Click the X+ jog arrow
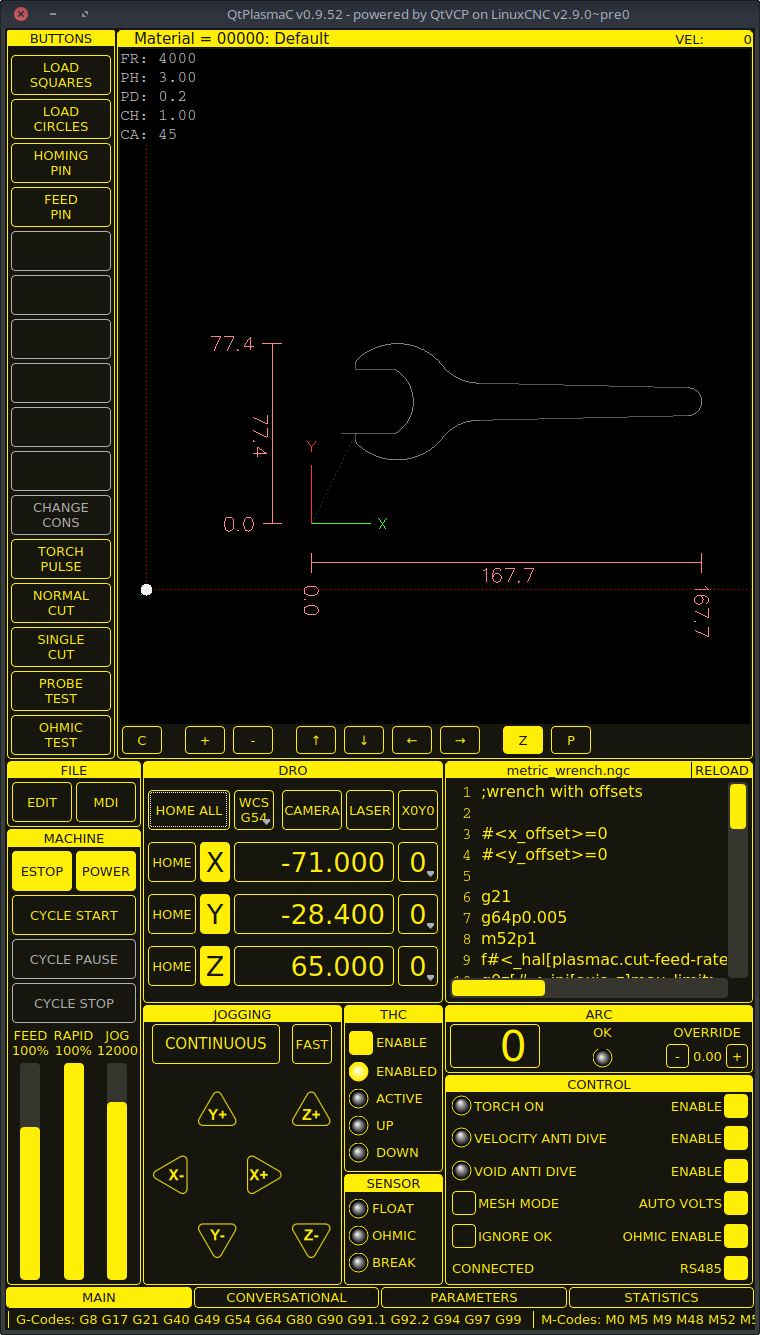 point(264,1175)
